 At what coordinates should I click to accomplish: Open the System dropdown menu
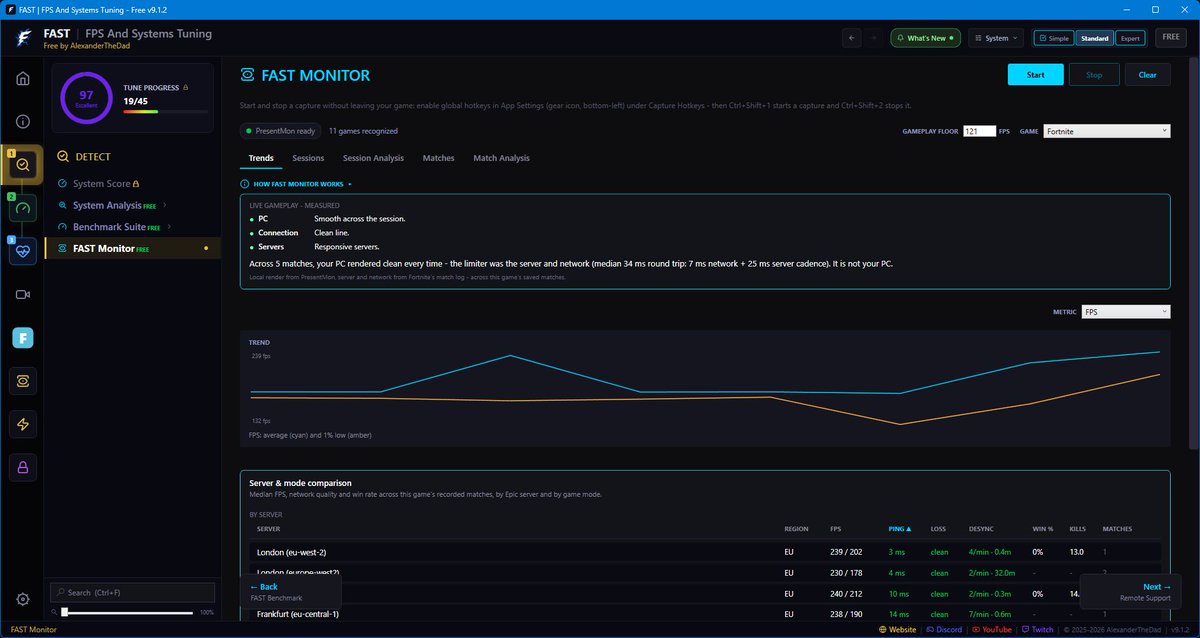click(x=995, y=38)
